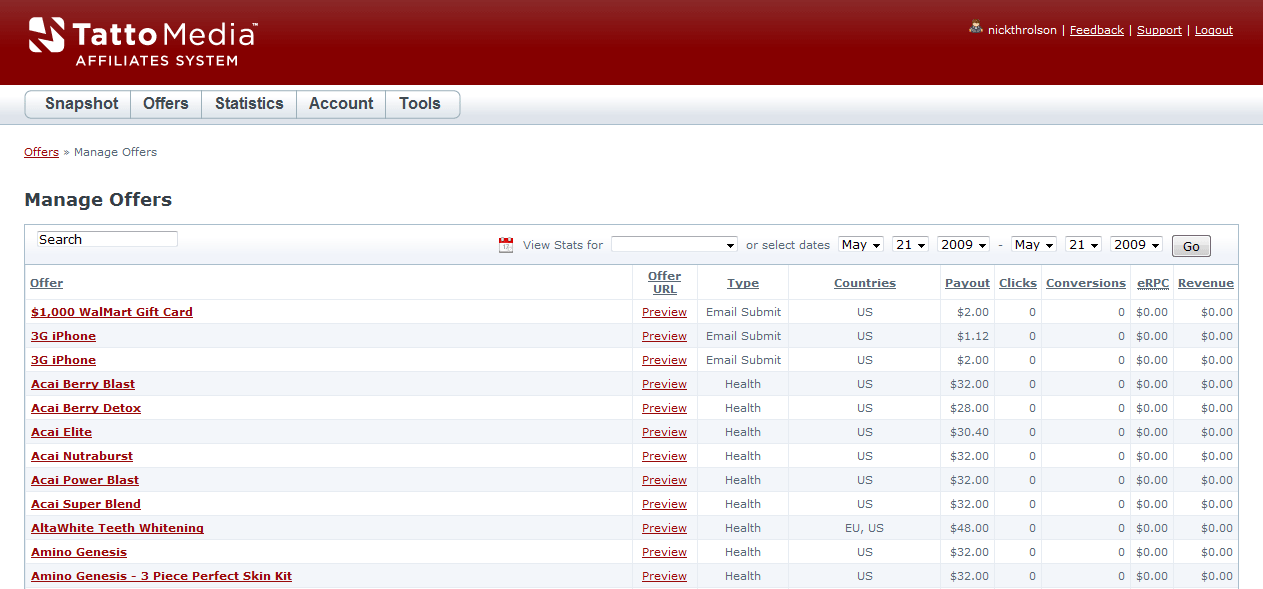The width and height of the screenshot is (1263, 589).
Task: Open the Support link
Action: click(1159, 30)
